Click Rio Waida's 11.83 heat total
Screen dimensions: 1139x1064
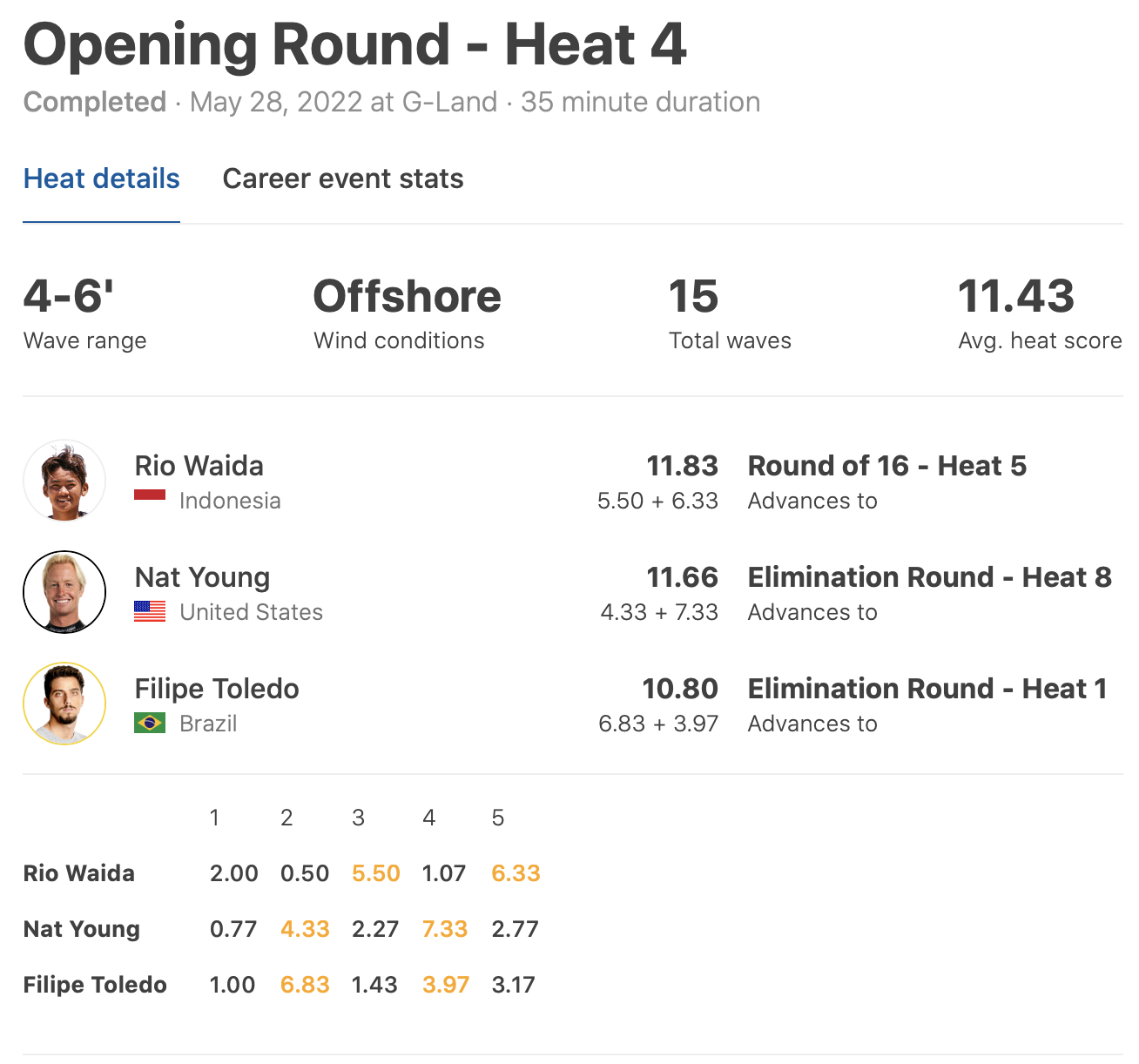pos(682,466)
